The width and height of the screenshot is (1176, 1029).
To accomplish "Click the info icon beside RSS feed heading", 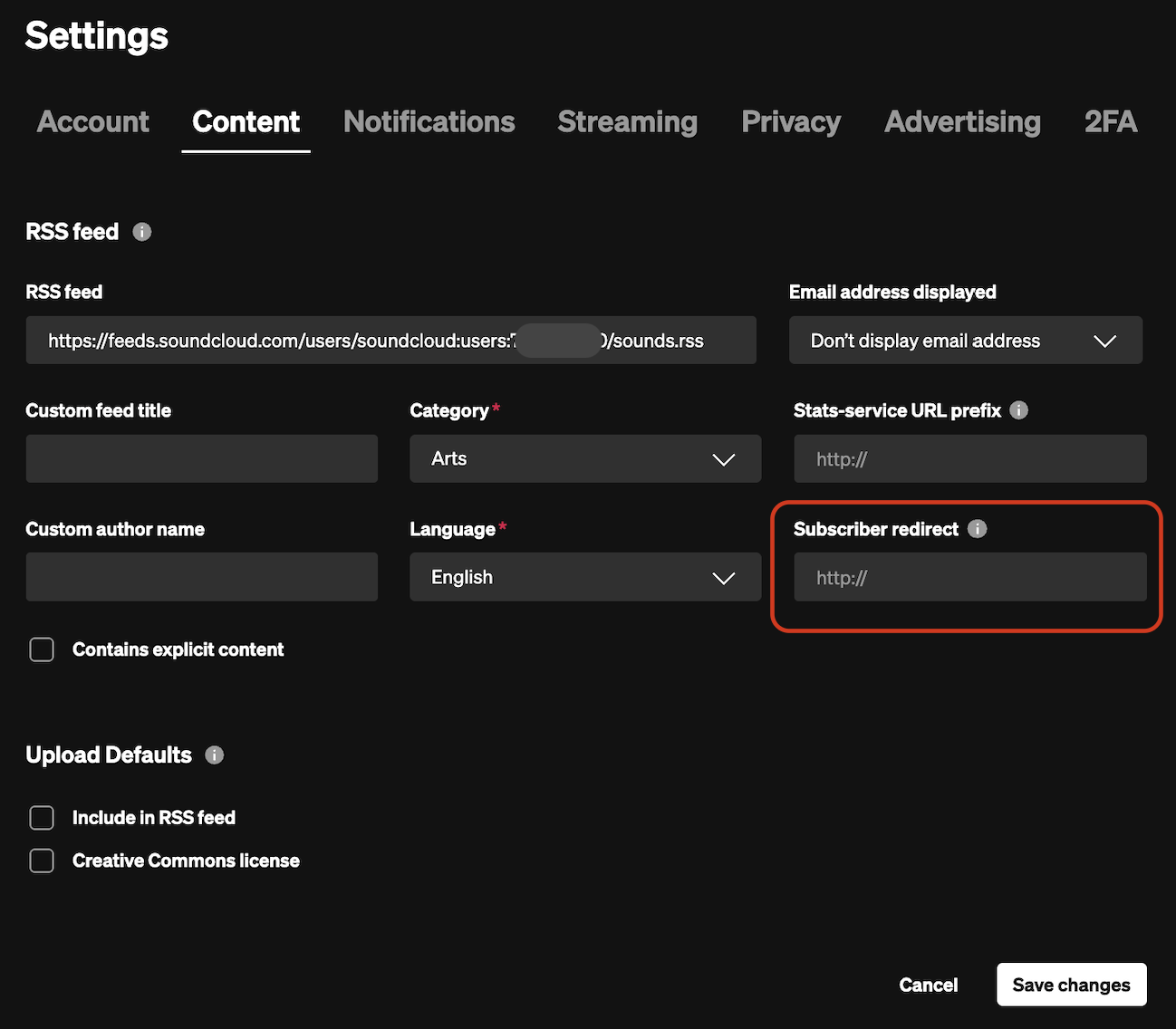I will (x=142, y=232).
